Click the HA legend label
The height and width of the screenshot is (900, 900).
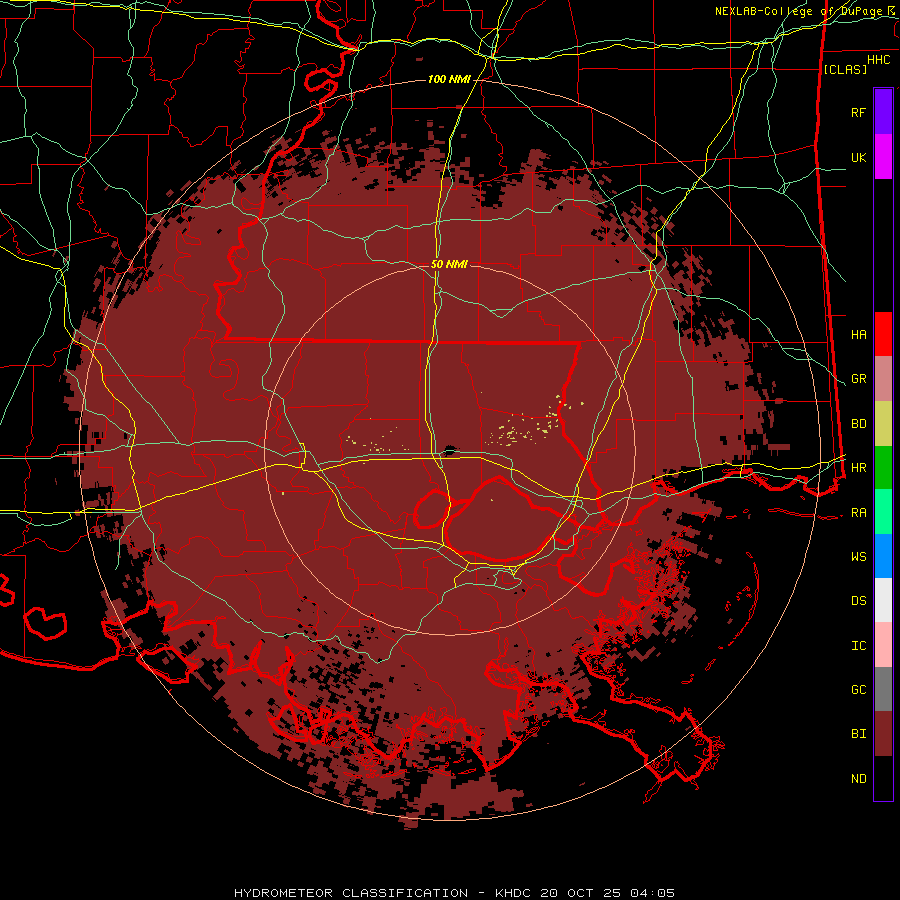[x=859, y=335]
